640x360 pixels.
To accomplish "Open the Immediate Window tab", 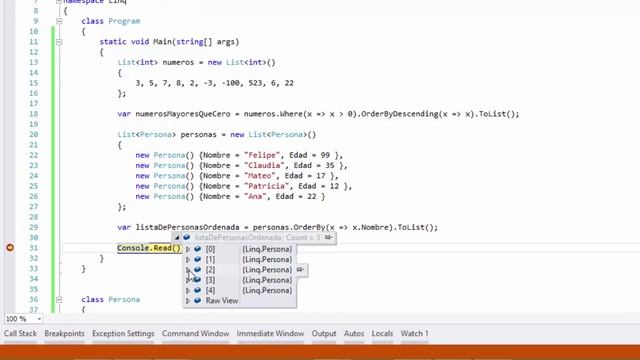I will tap(270, 333).
